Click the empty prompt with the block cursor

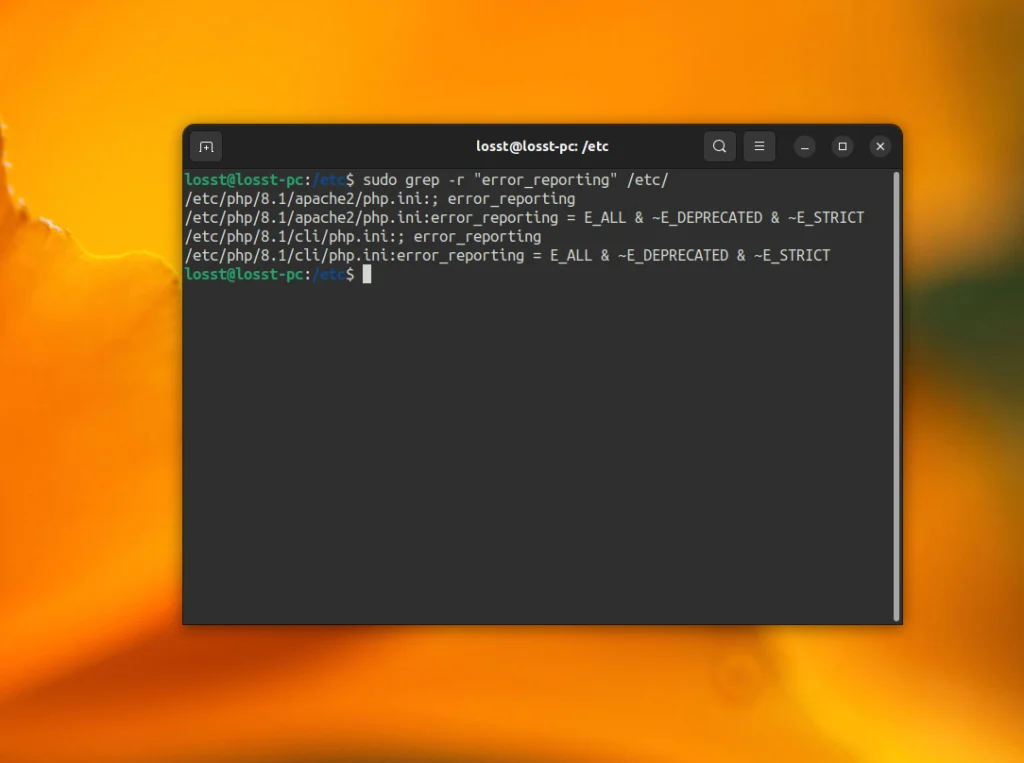278,274
